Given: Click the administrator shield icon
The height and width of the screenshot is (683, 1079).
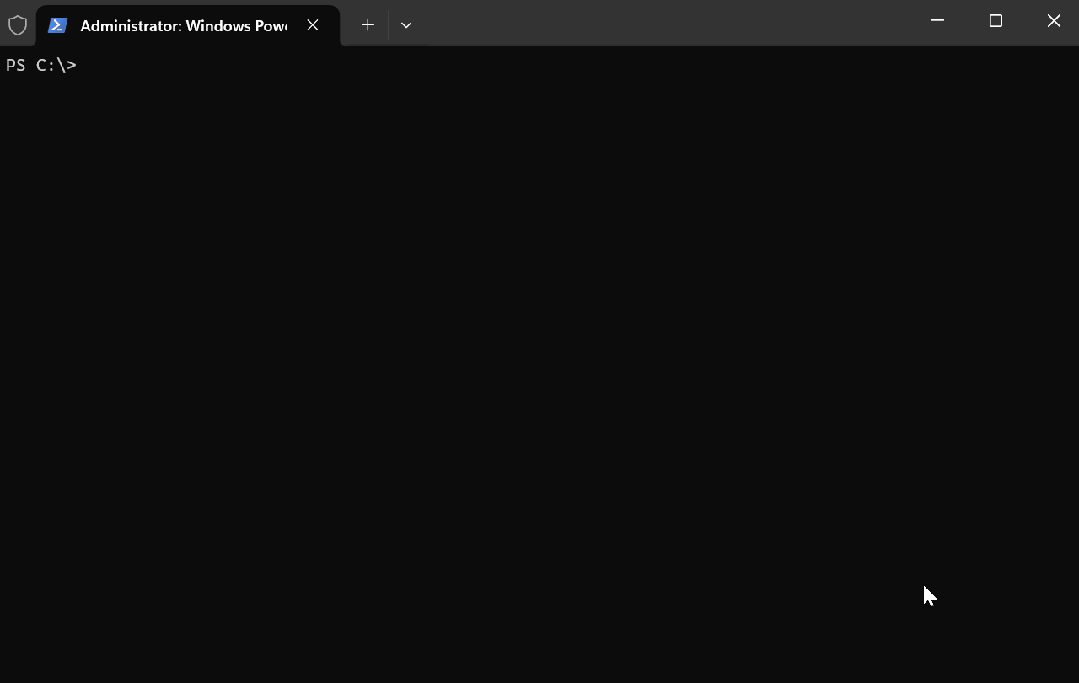Looking at the screenshot, I should coord(17,25).
